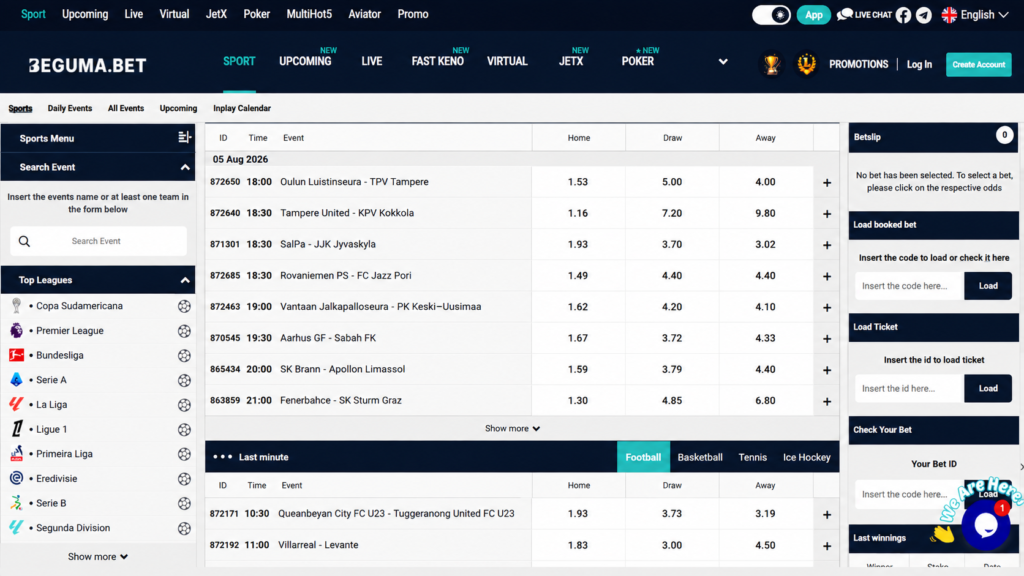Open Copa Sudamericana football icon

(x=184, y=306)
